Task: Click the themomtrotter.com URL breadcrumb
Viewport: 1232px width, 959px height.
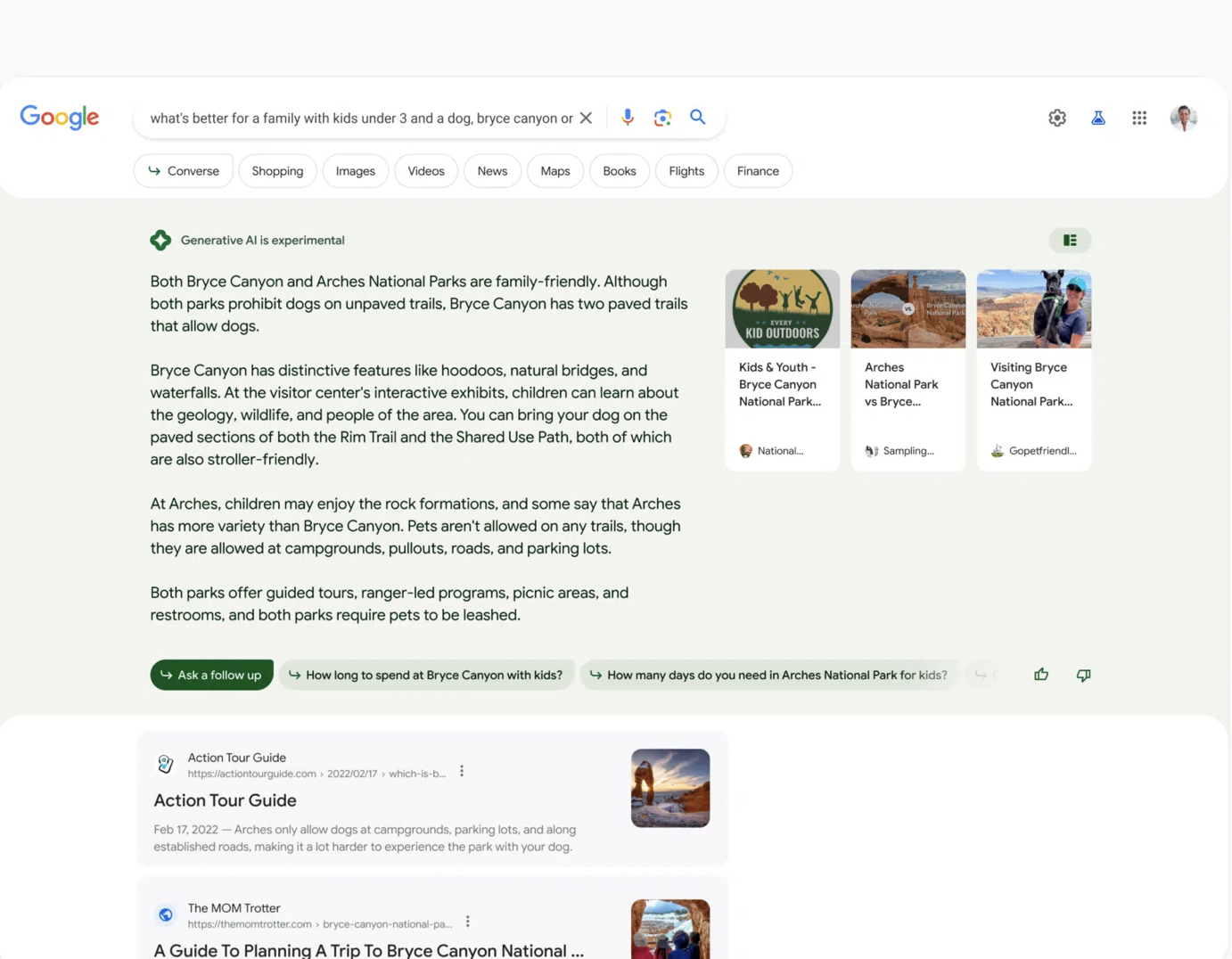Action: point(319,924)
